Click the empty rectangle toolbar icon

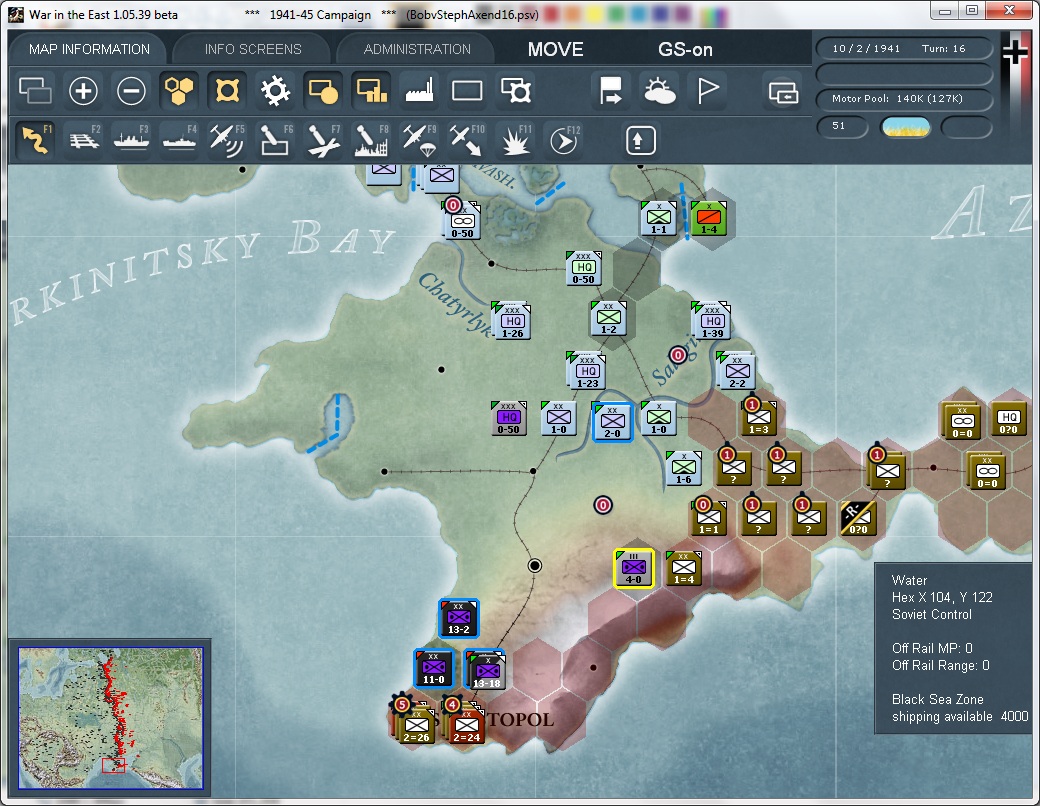[x=467, y=91]
